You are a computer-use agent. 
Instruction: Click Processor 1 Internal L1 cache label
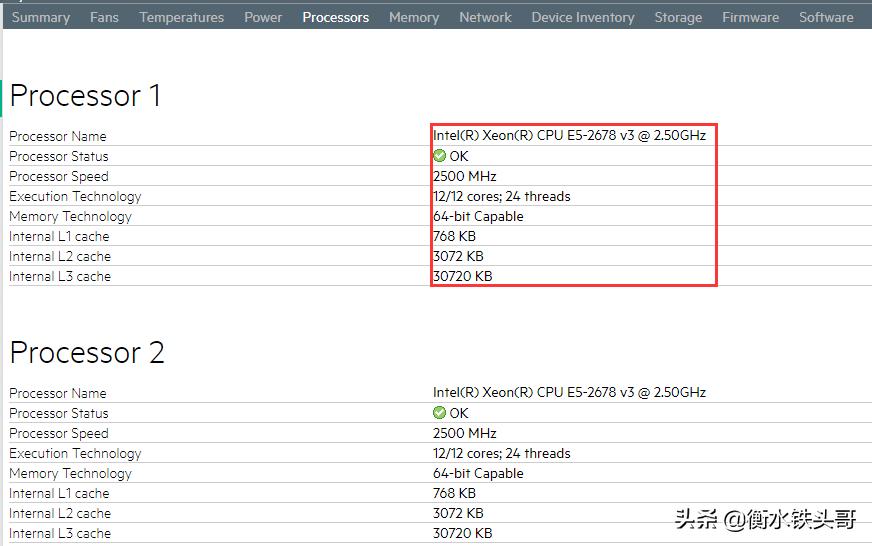(x=59, y=236)
